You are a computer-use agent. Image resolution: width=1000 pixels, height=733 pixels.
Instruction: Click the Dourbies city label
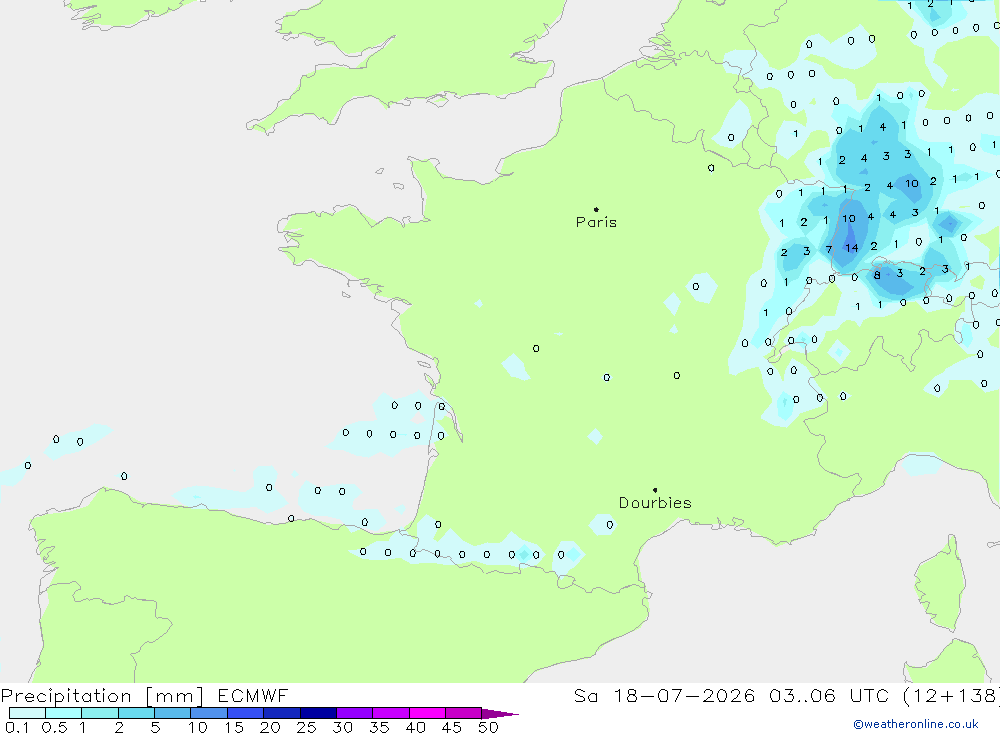(655, 503)
